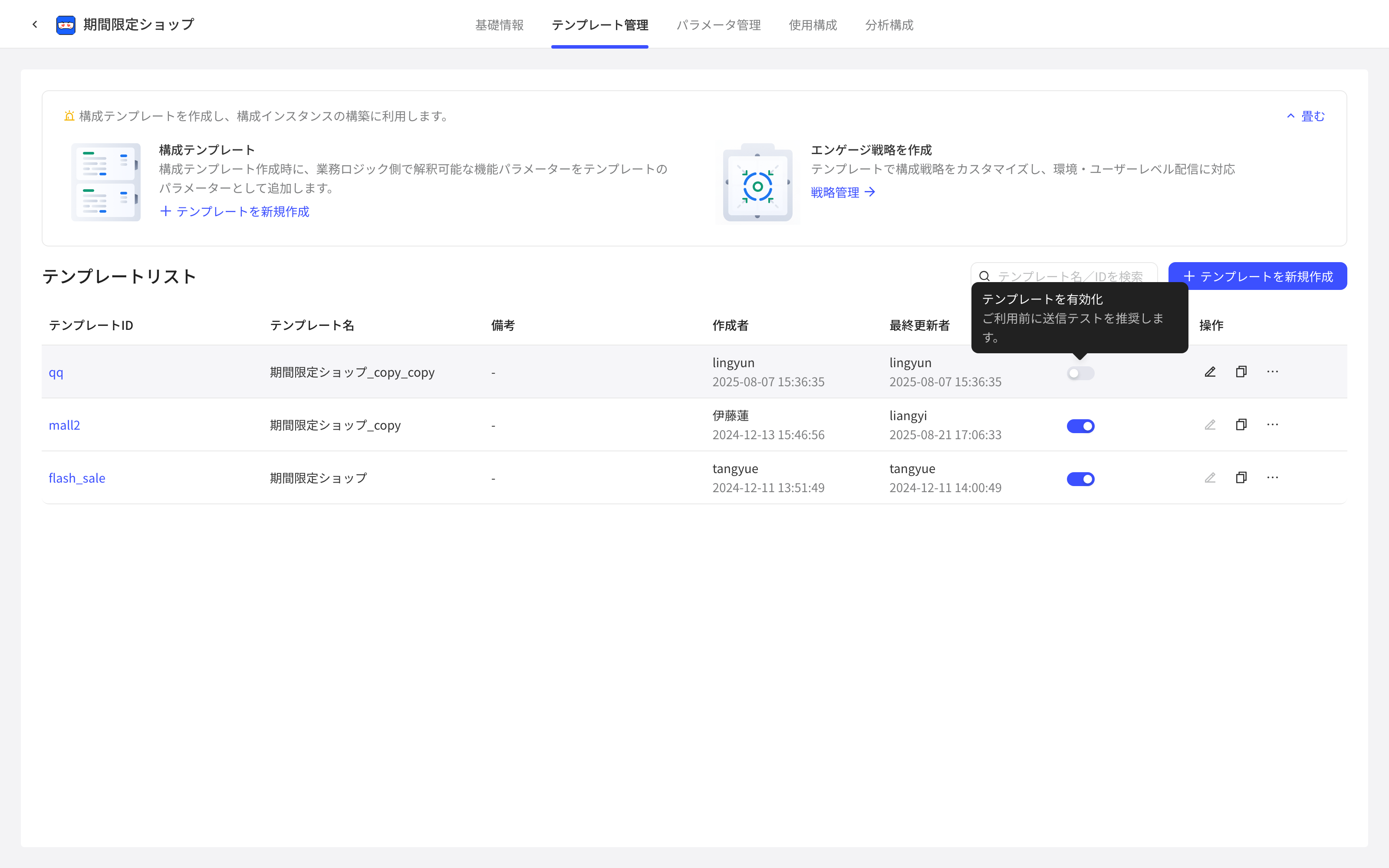Viewport: 1389px width, 868px height.
Task: Click the copy icon for qq row
Action: click(1241, 372)
